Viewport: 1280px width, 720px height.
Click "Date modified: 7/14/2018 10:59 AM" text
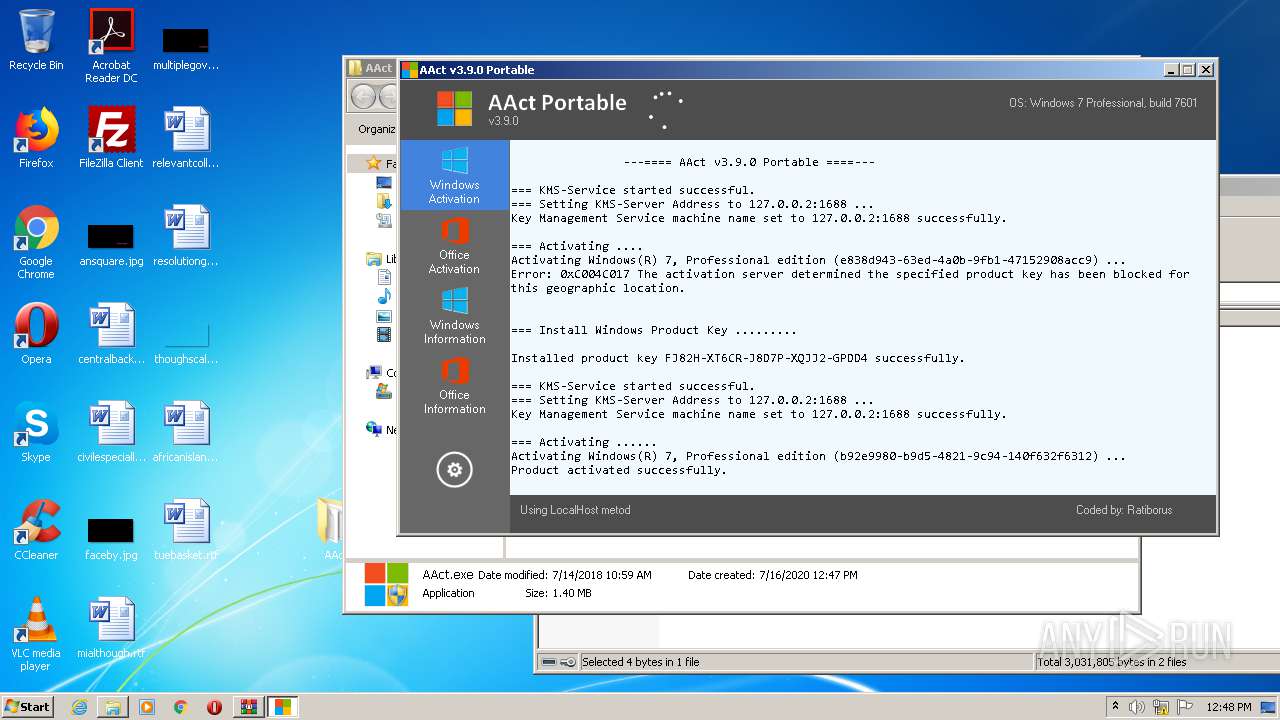565,575
